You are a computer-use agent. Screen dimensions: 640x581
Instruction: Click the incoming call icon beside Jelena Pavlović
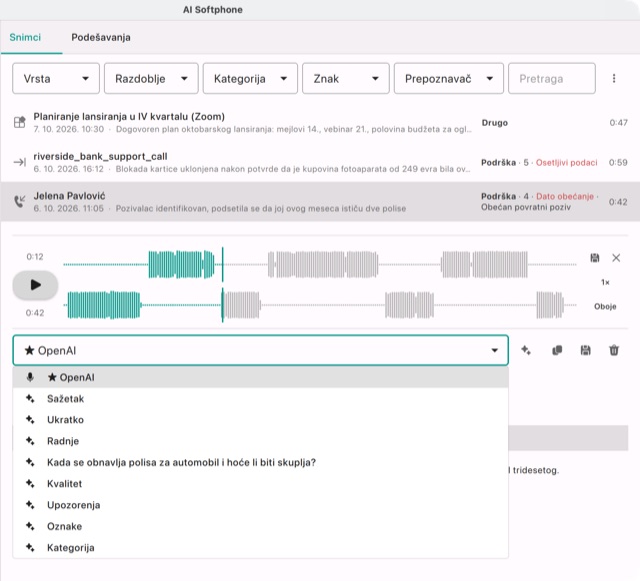(20, 201)
